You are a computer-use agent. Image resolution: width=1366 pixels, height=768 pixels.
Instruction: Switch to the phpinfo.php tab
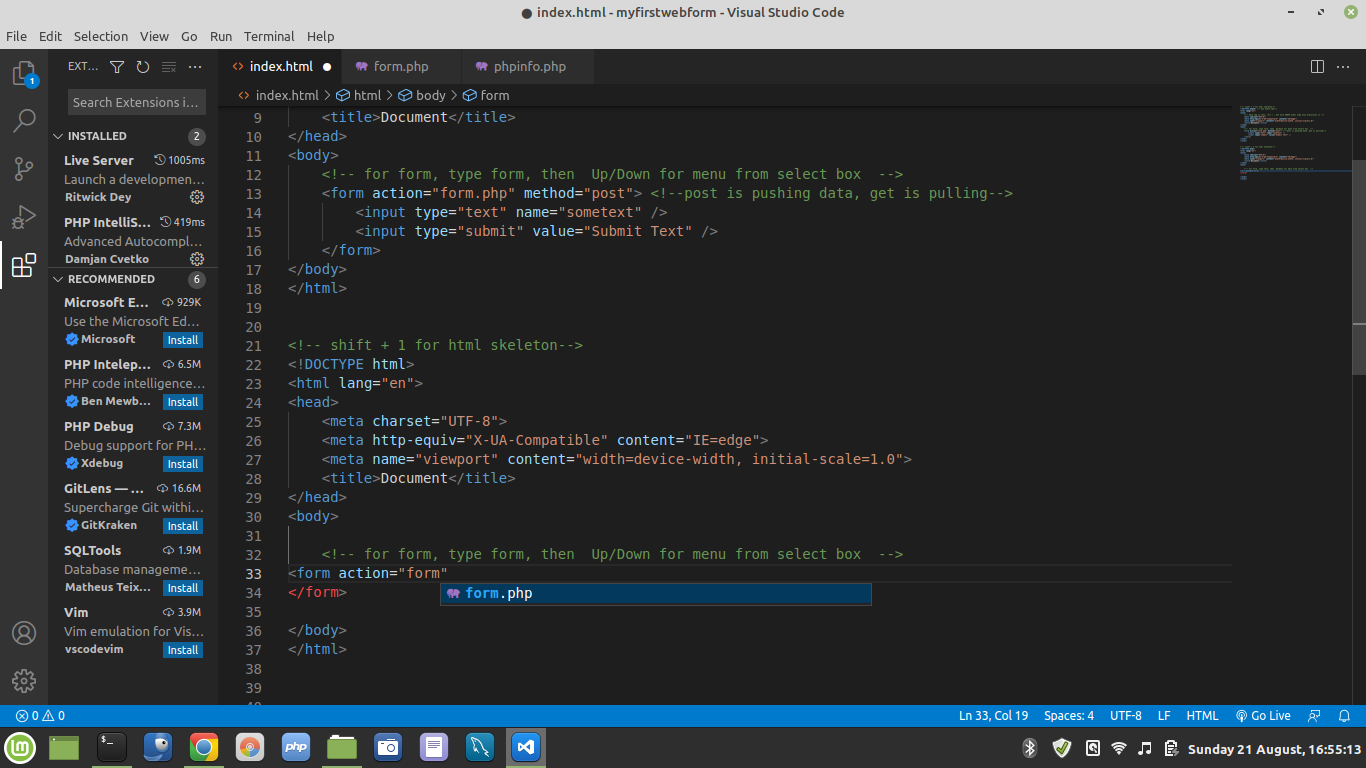(x=529, y=67)
